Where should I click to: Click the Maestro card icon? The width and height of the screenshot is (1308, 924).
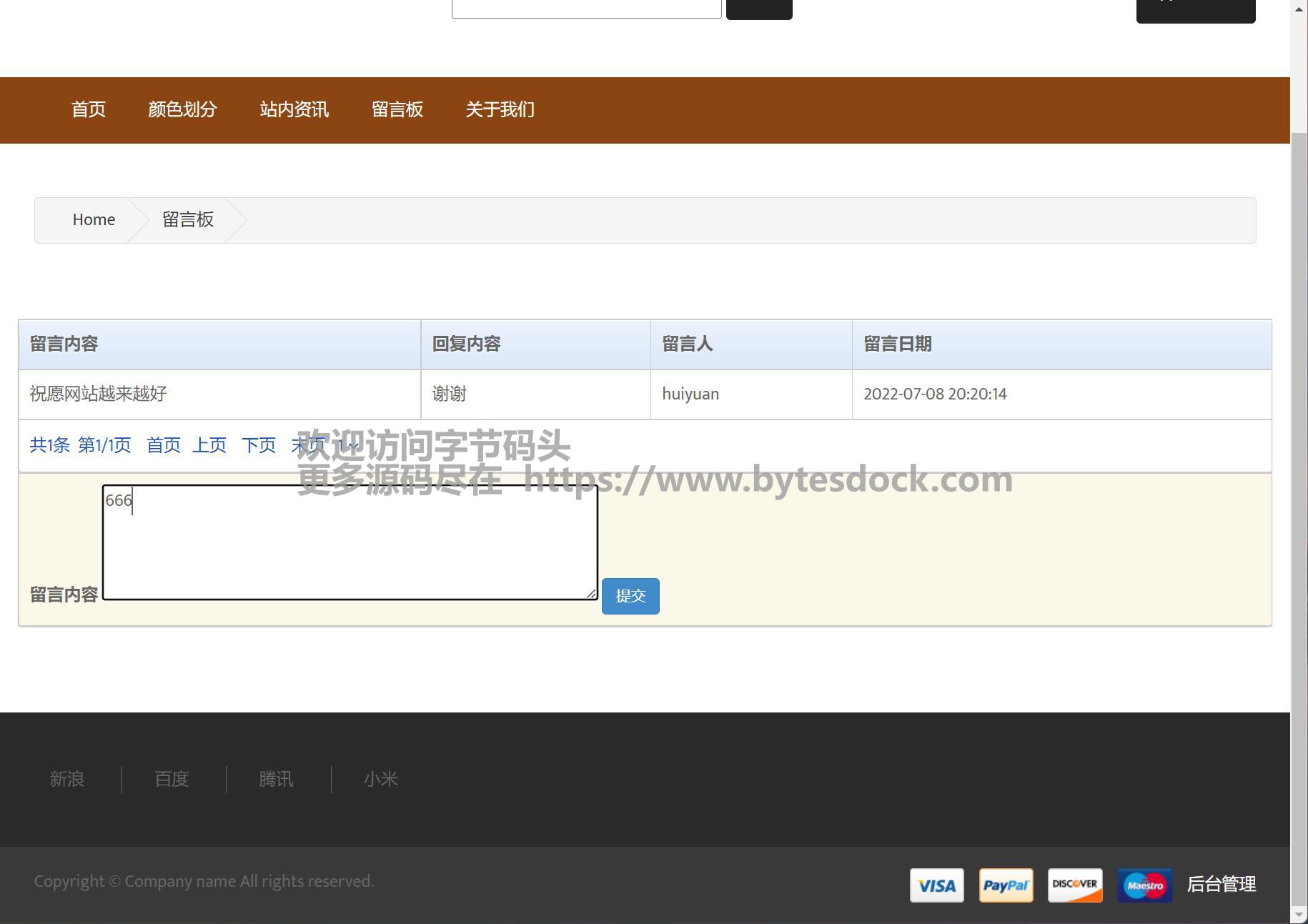[1144, 885]
